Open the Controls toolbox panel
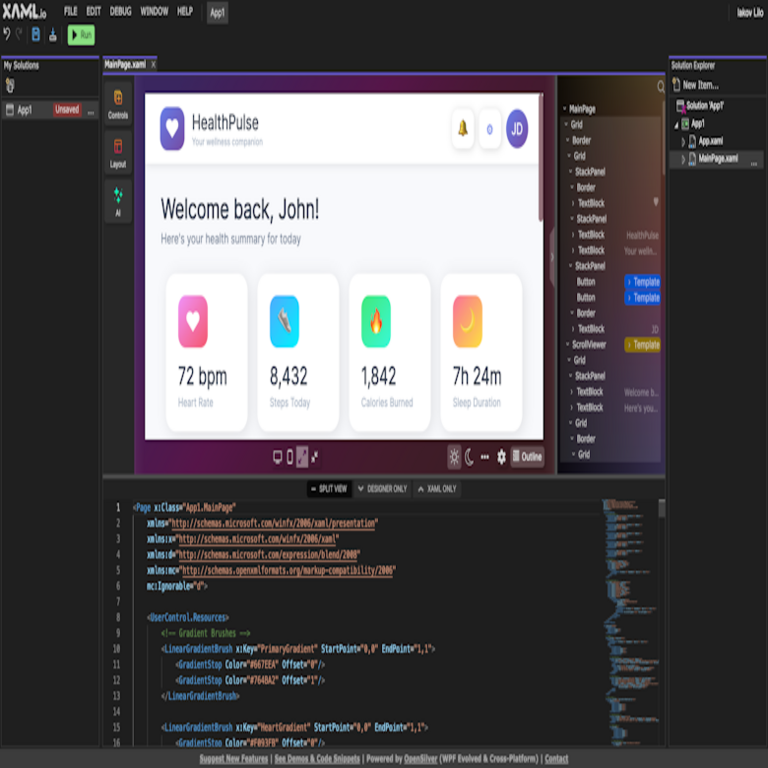 tap(118, 104)
